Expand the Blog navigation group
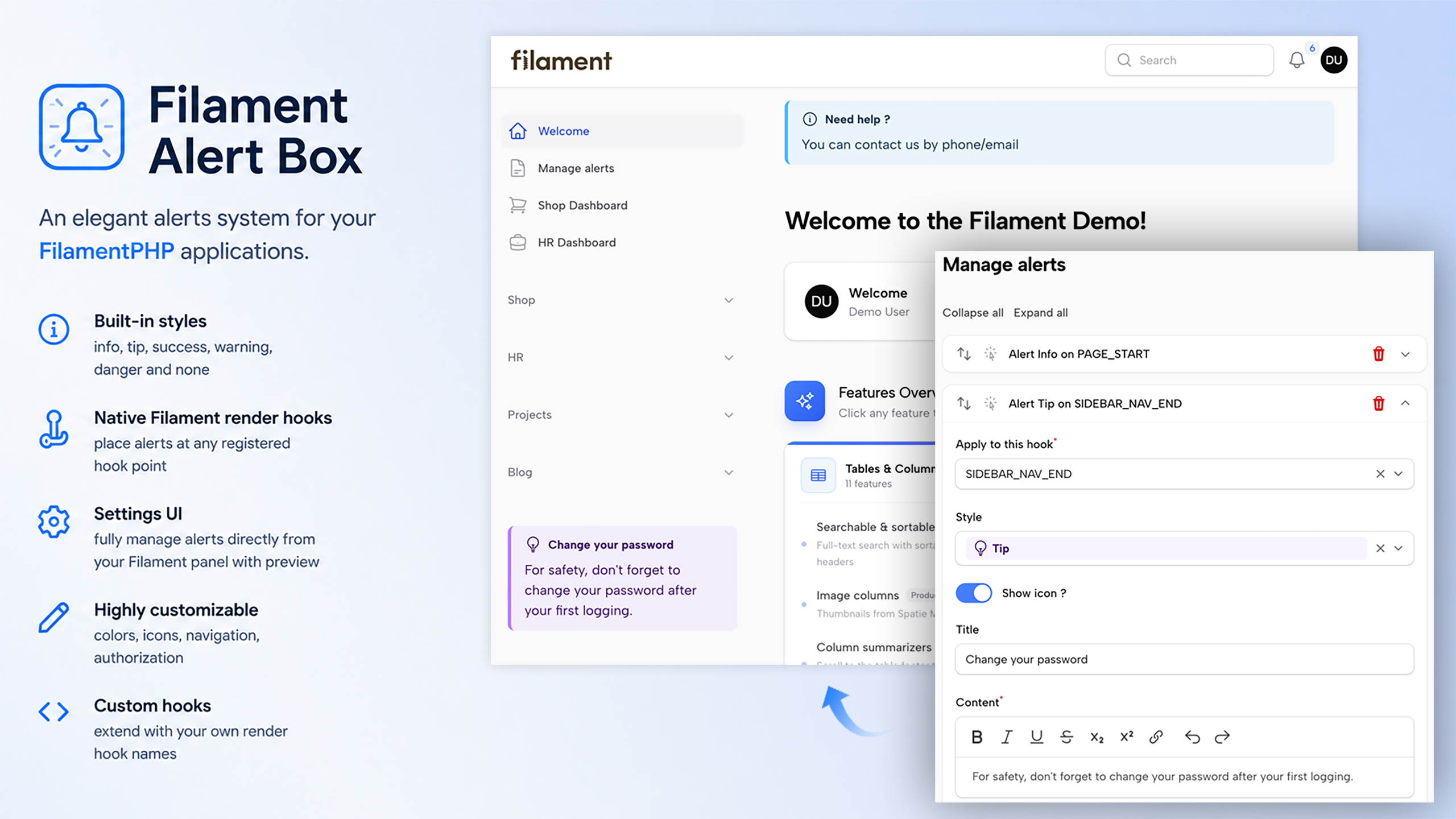Screen dimensions: 1456x819 coord(729,472)
